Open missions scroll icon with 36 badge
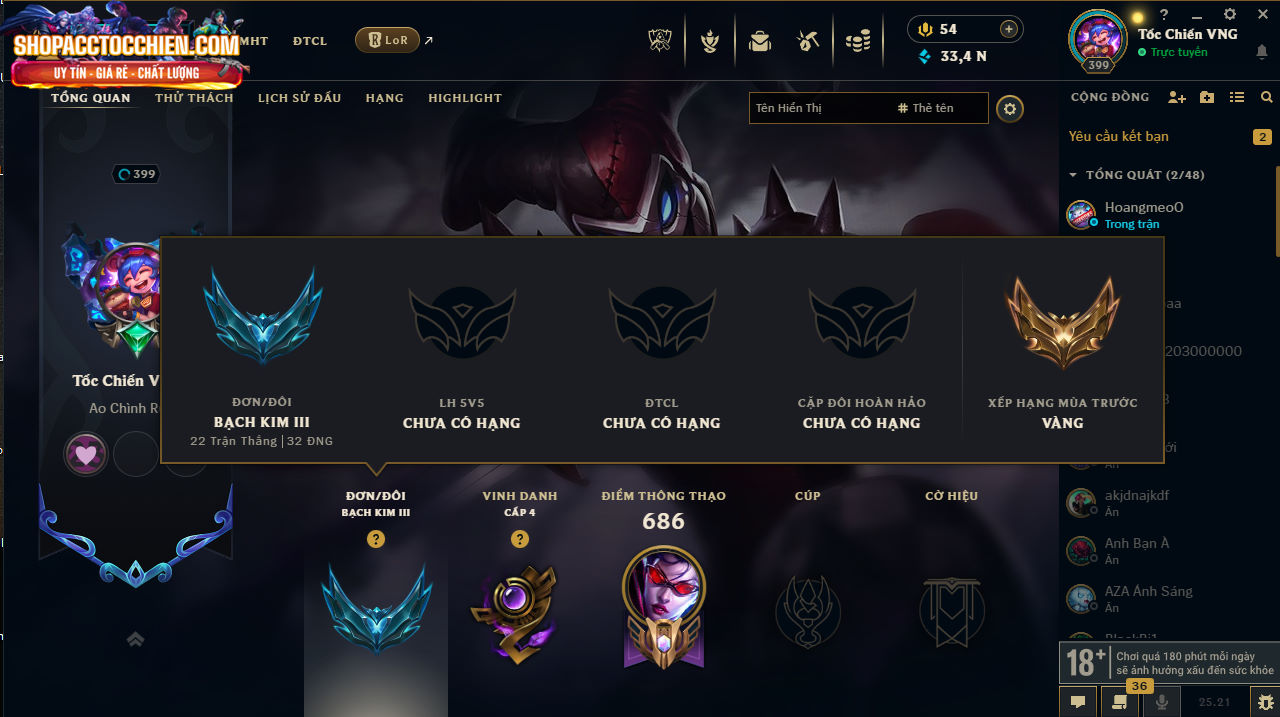Viewport: 1280px width, 717px height. tap(1119, 702)
